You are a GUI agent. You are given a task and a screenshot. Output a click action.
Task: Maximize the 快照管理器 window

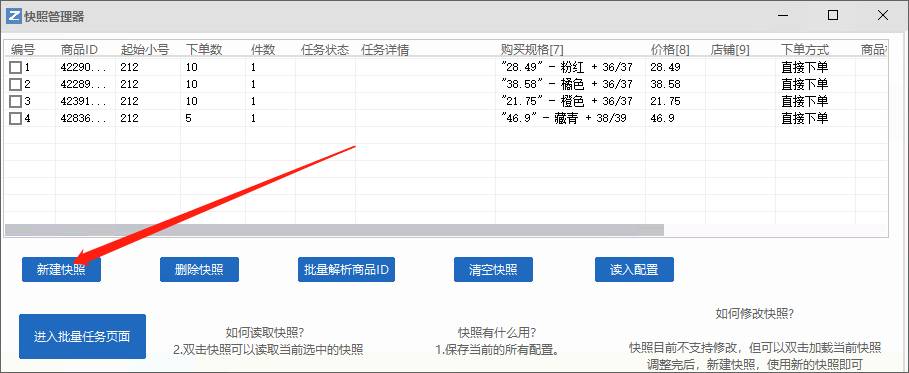coord(833,16)
